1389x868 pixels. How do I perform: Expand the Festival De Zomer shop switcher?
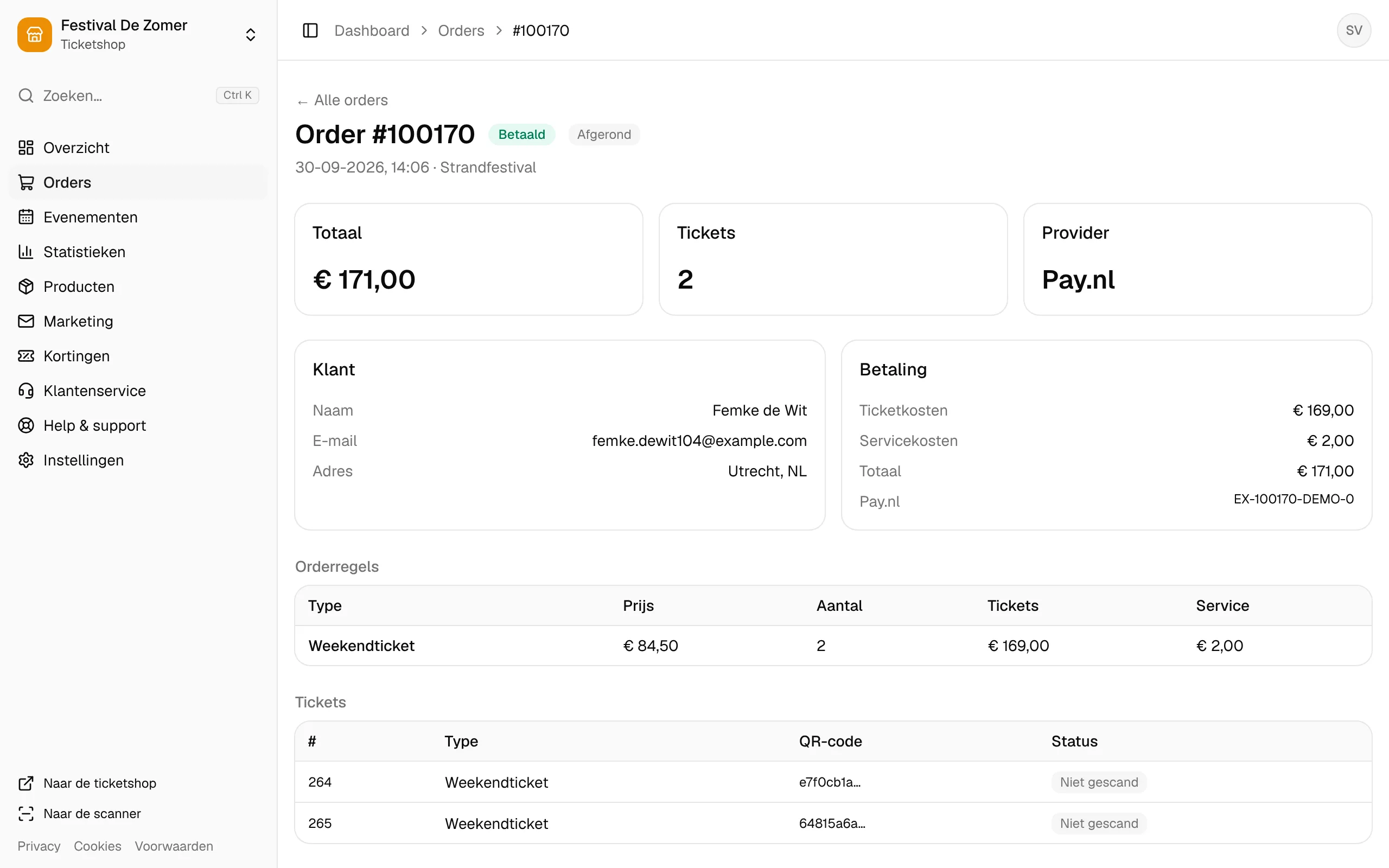click(250, 34)
